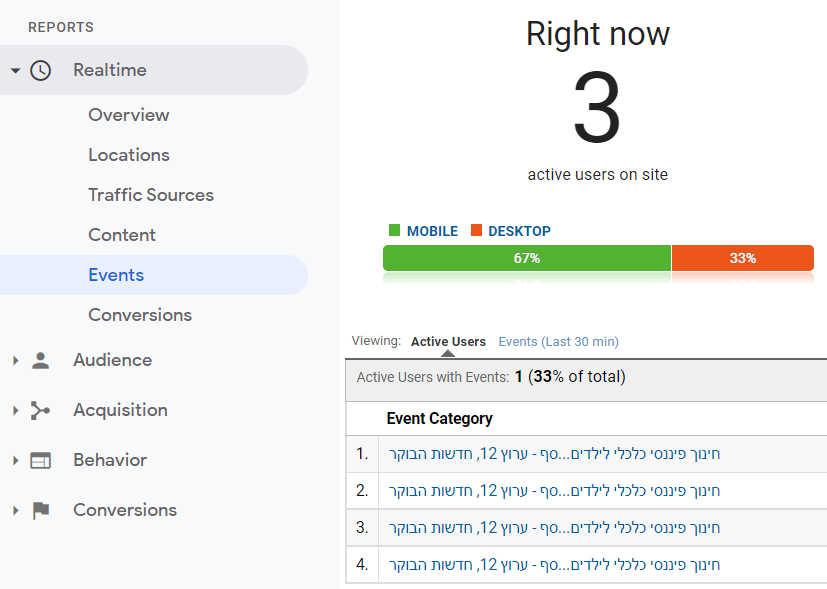Collapse the Realtime section arrow

tap(15, 70)
